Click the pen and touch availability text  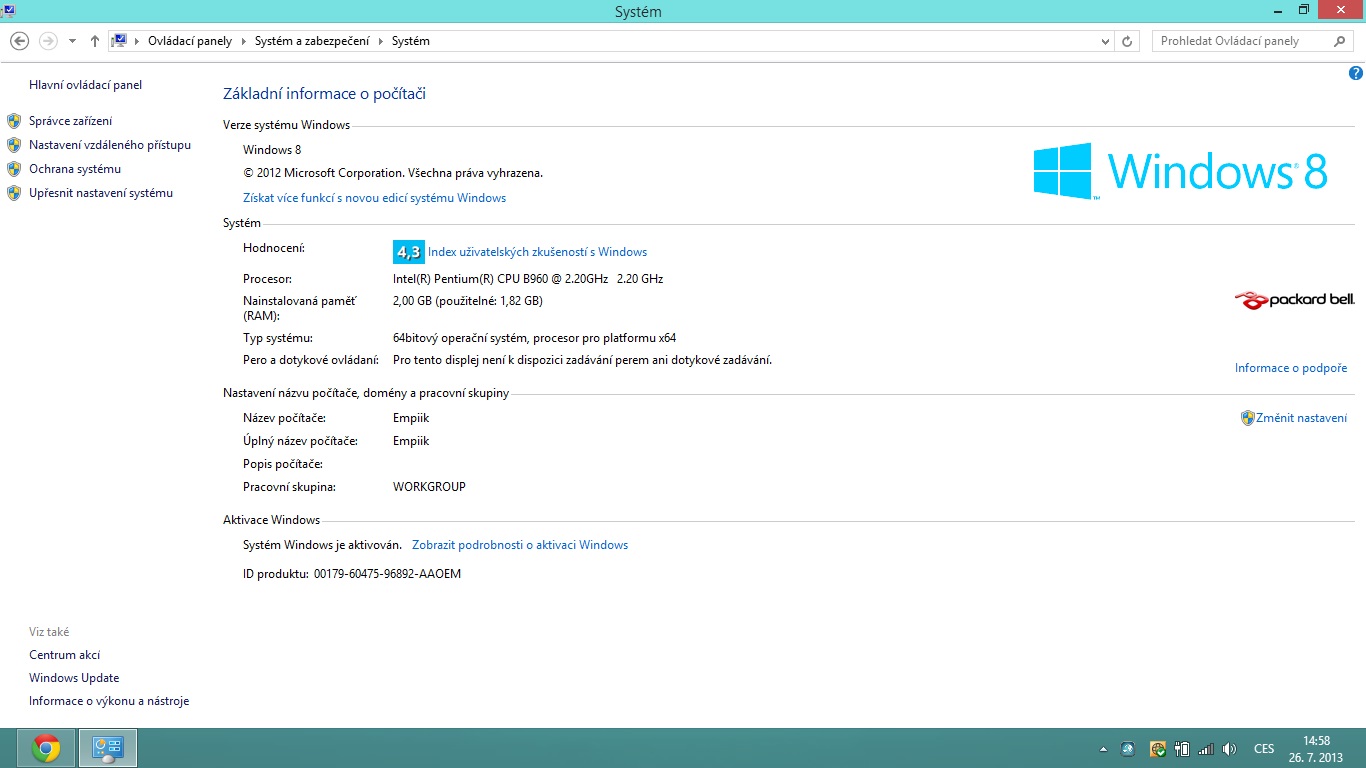click(x=582, y=360)
